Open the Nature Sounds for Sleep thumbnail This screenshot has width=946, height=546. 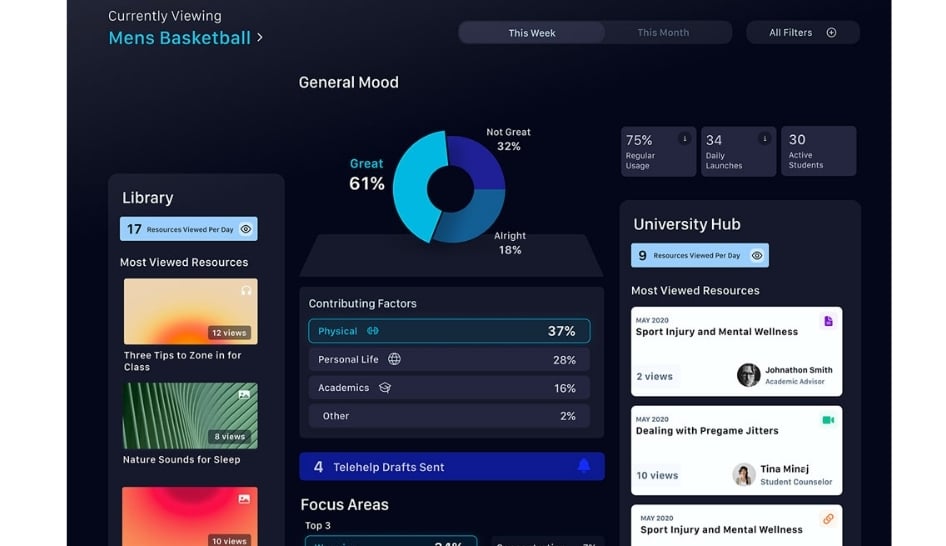point(190,415)
